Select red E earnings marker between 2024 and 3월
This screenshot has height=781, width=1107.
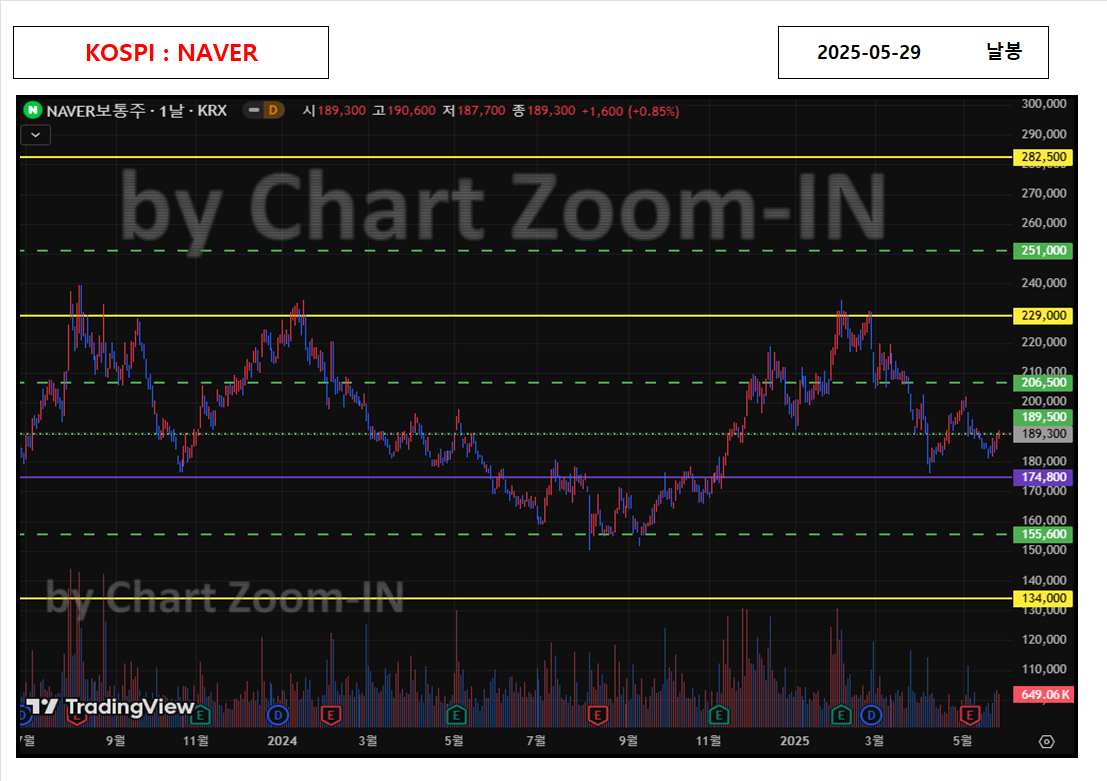point(330,715)
